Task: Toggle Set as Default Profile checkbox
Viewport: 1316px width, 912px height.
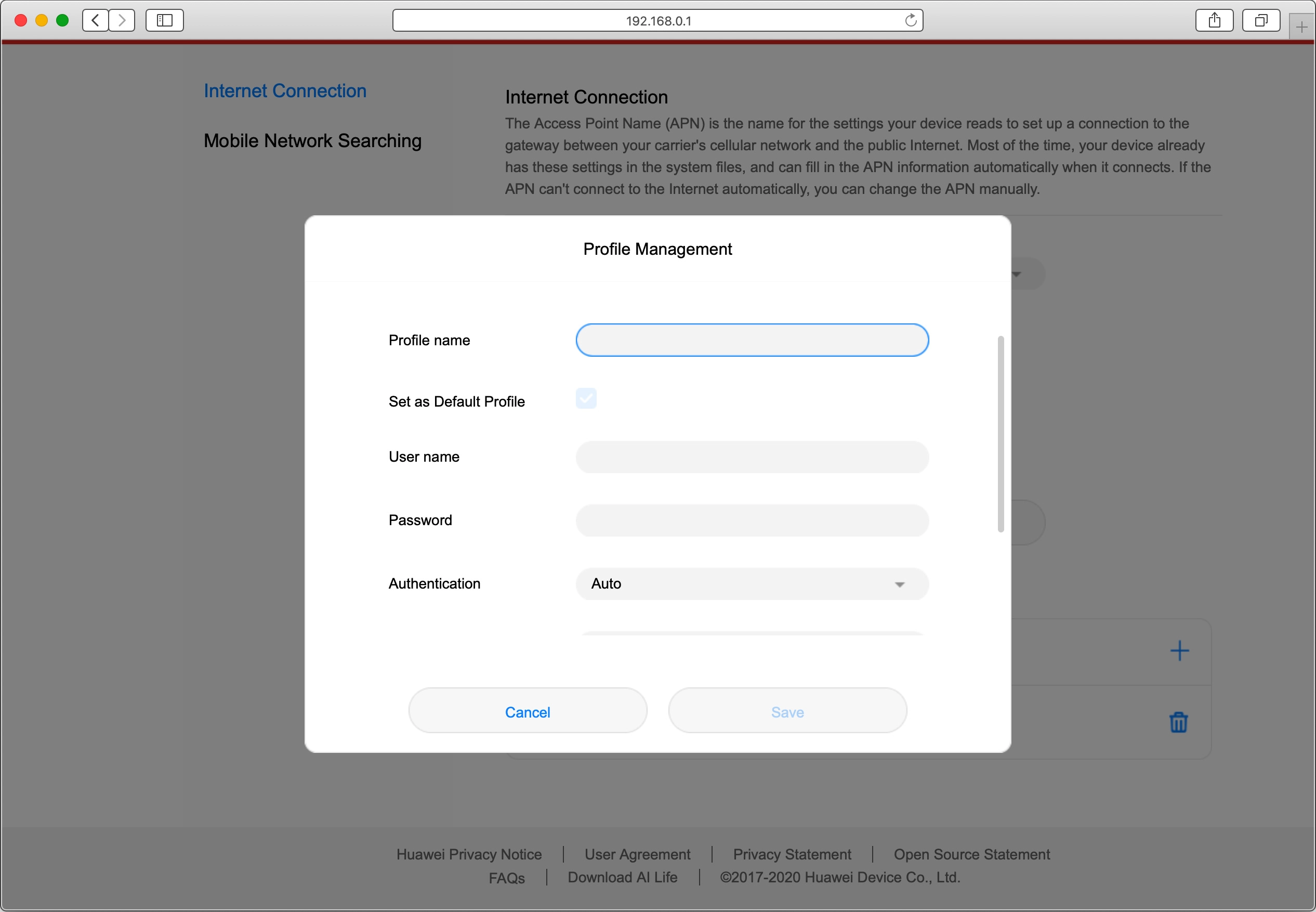Action: point(586,398)
